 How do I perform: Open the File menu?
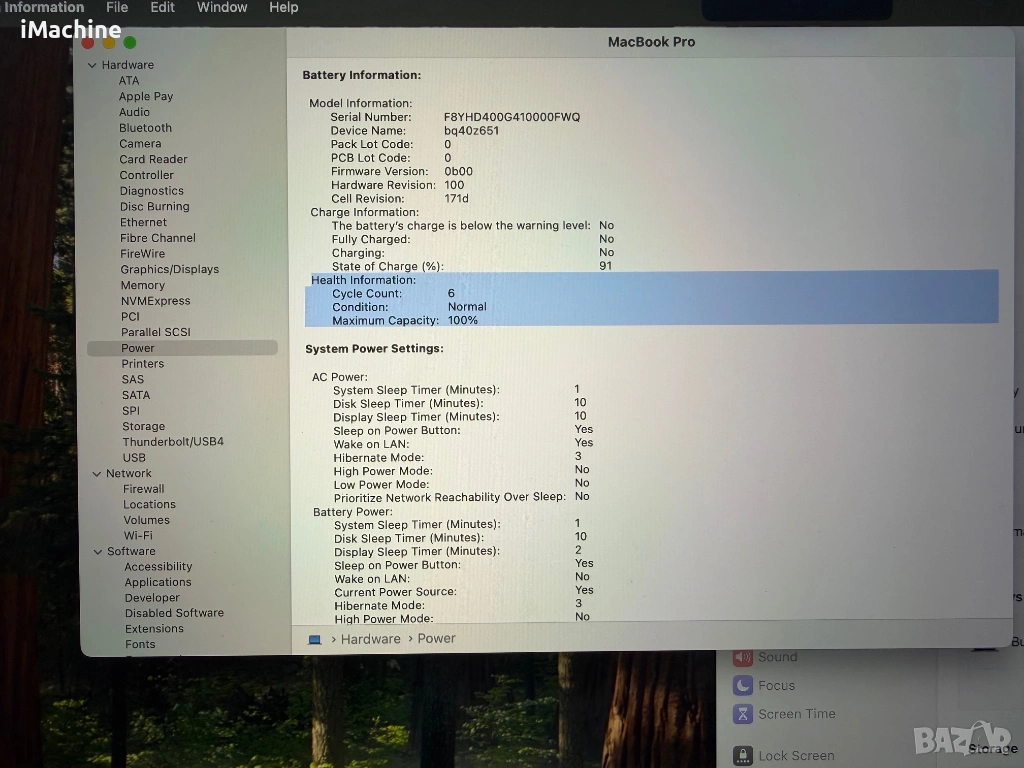(x=117, y=7)
